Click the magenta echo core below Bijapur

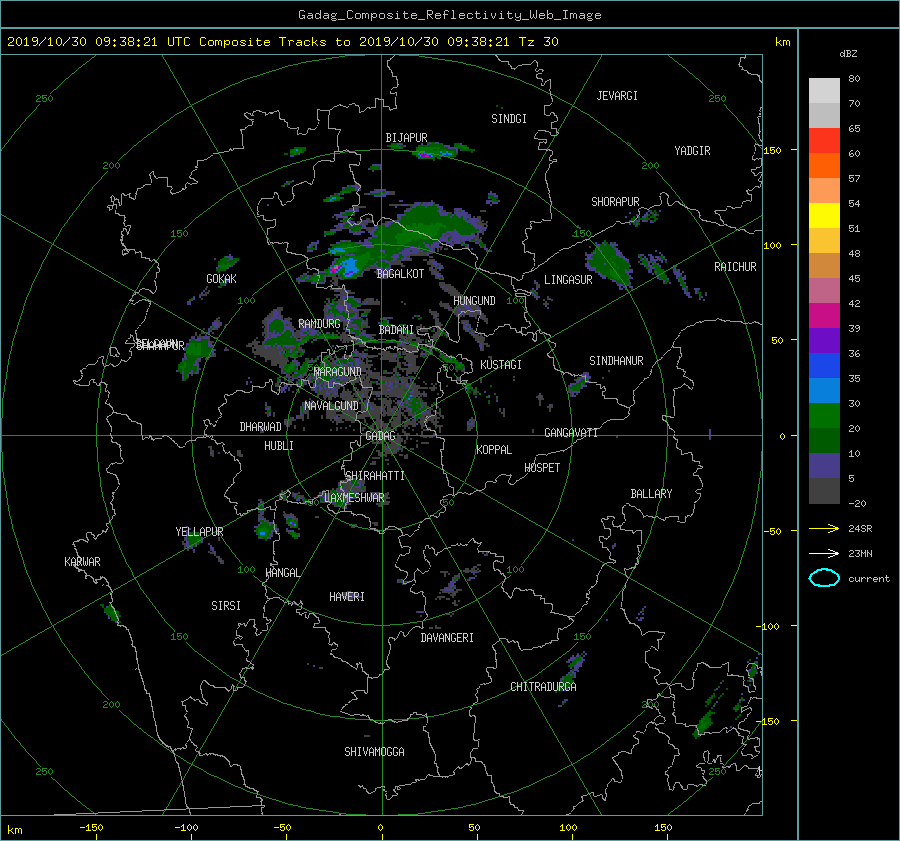tap(425, 154)
